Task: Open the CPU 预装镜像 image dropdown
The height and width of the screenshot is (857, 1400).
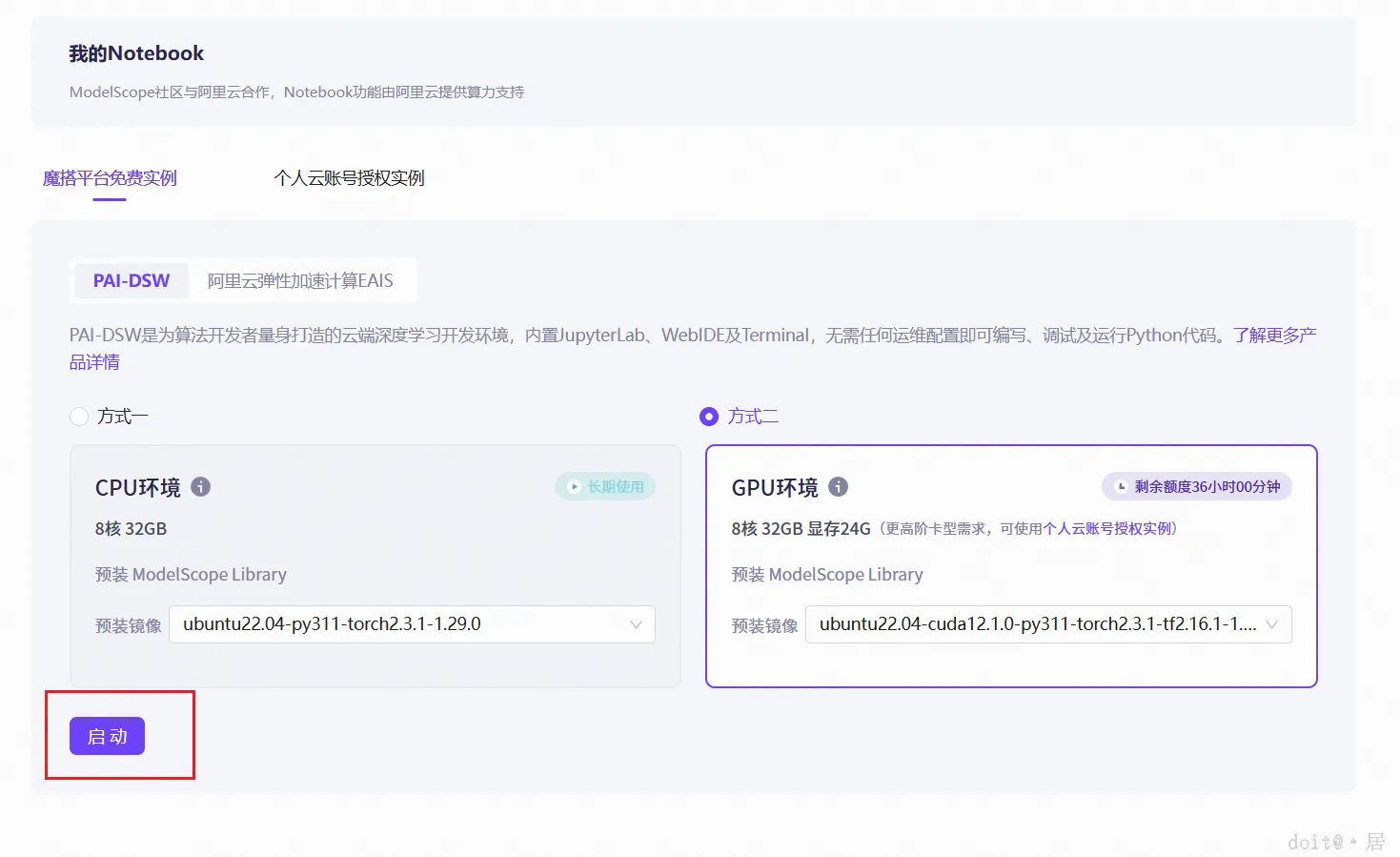Action: coord(411,624)
